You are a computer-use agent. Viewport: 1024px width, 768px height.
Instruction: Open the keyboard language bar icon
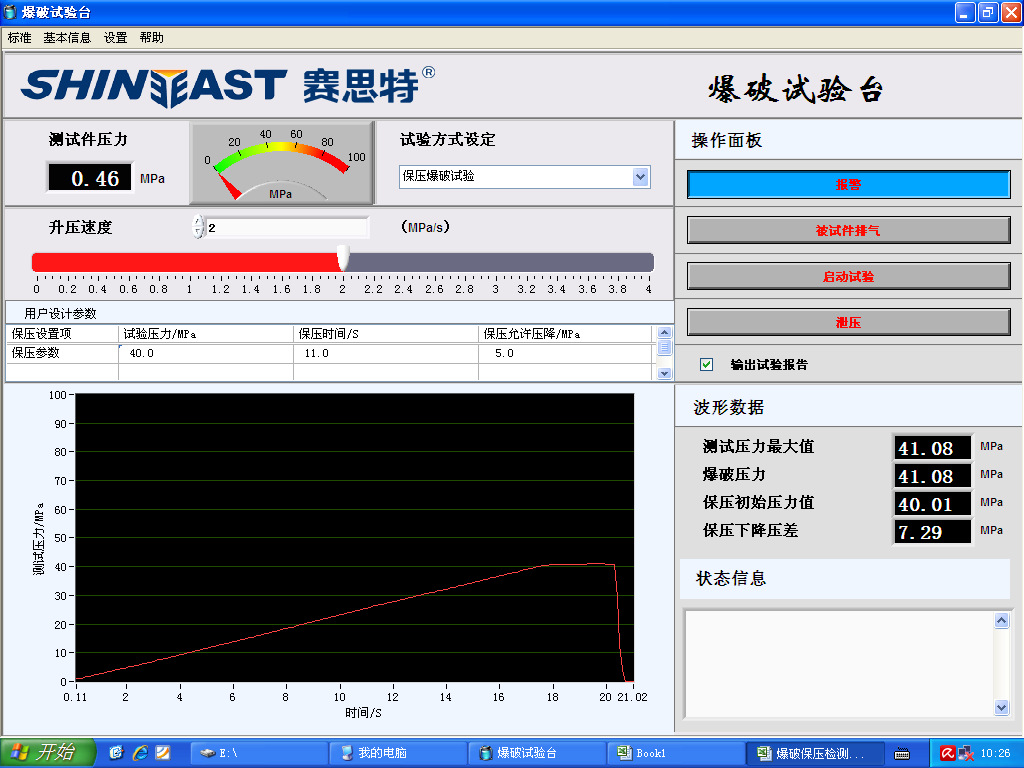(x=901, y=753)
